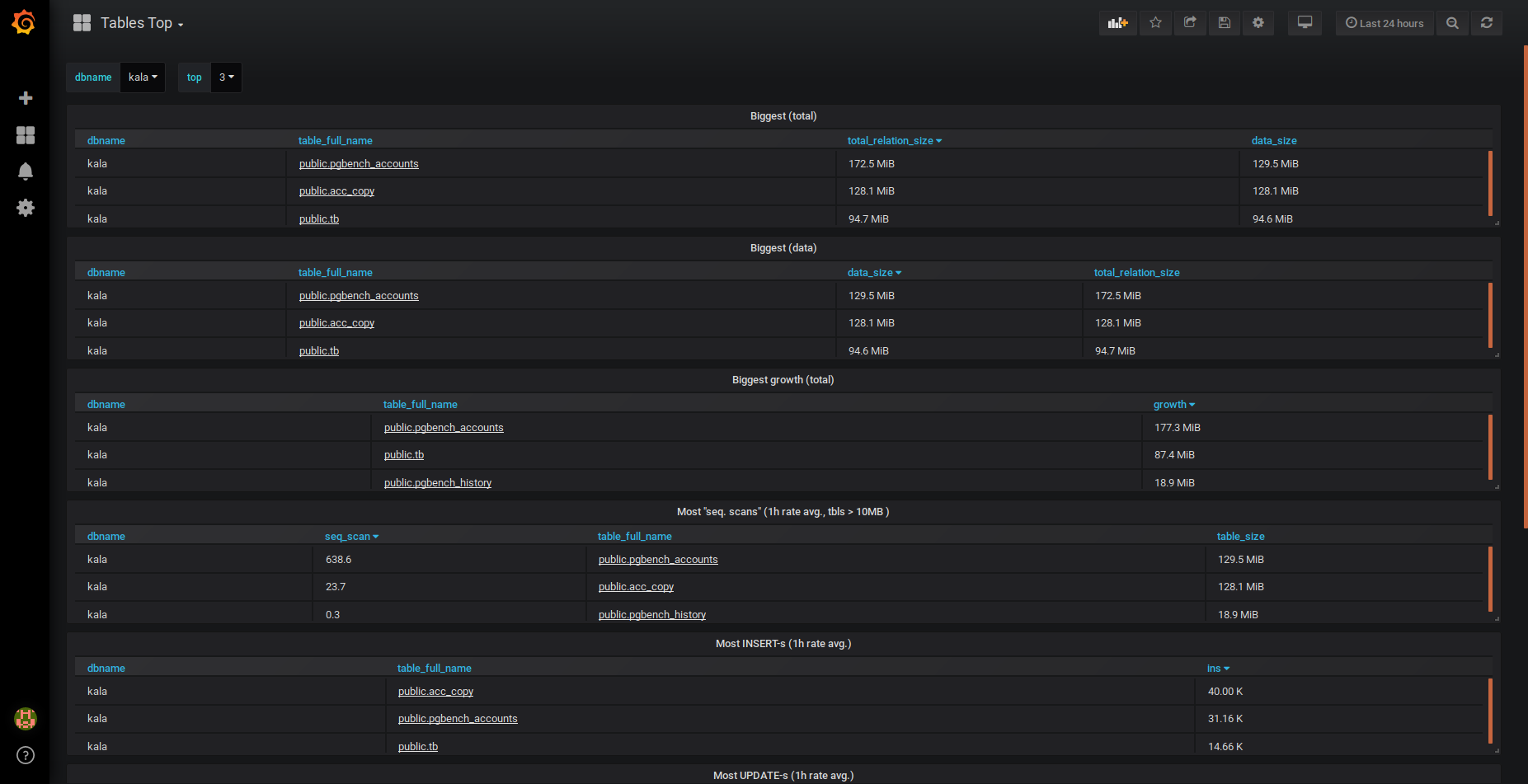The image size is (1528, 784).
Task: Save the dashboard with floppy disk icon
Action: (x=1225, y=23)
